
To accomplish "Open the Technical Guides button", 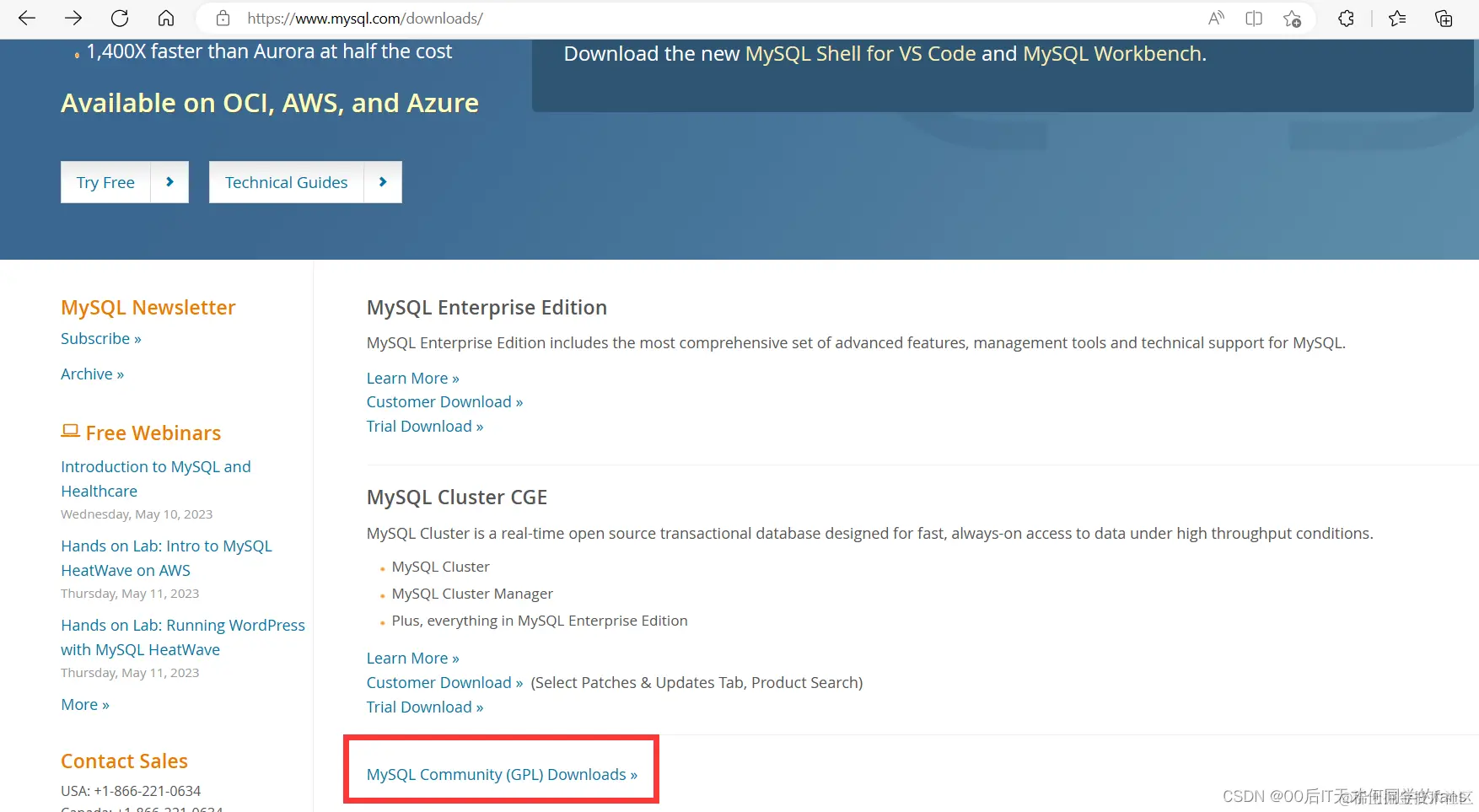I will click(x=287, y=182).
